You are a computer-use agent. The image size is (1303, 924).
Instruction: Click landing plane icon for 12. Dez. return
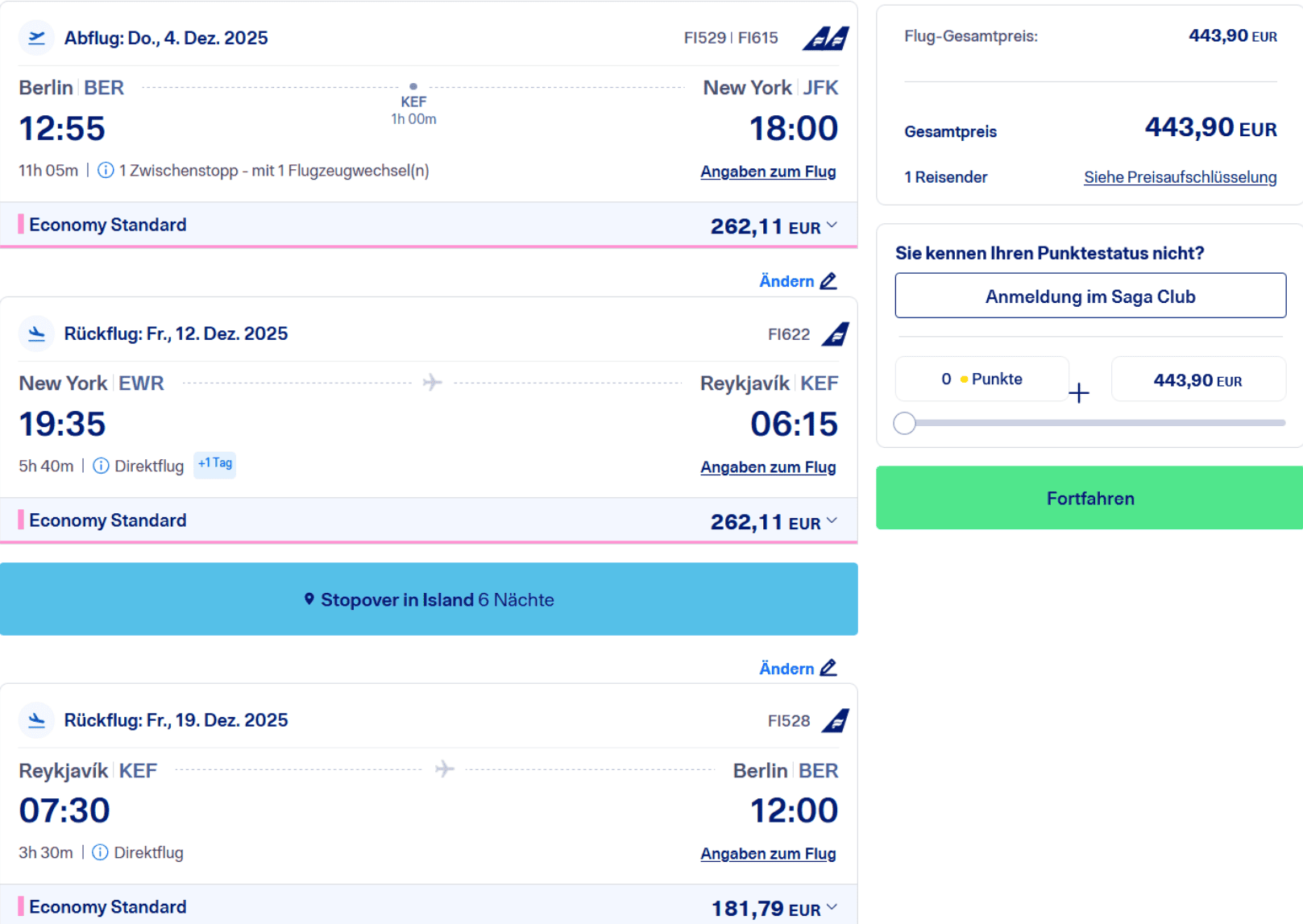coord(36,334)
